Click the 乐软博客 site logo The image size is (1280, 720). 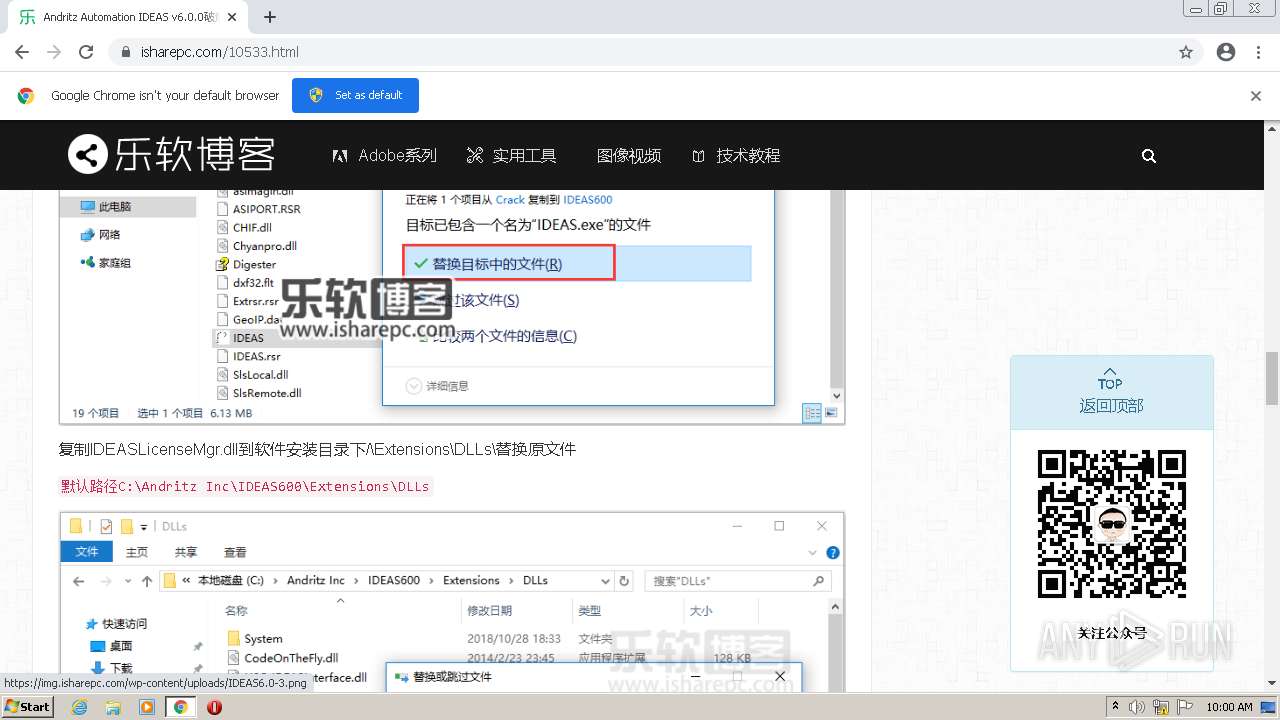pos(171,155)
